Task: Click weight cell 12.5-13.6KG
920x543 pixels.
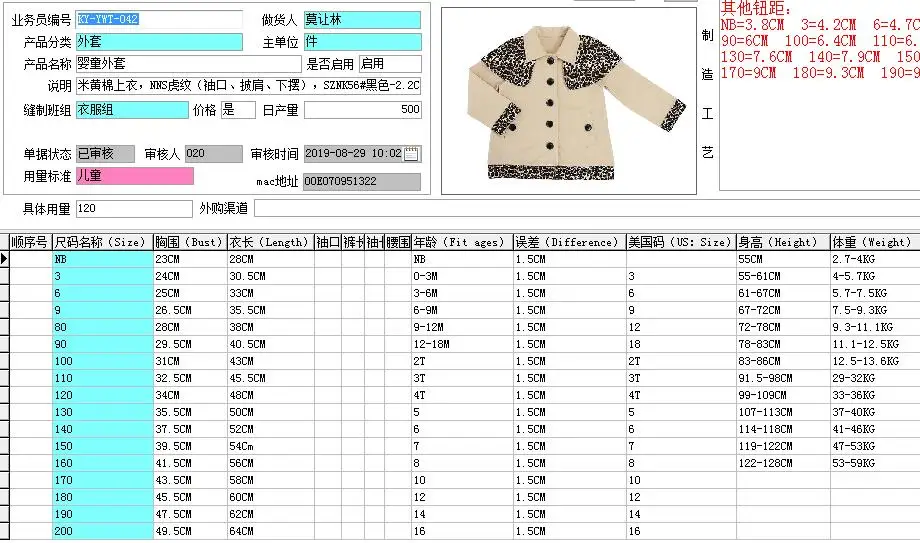Action: (x=875, y=362)
